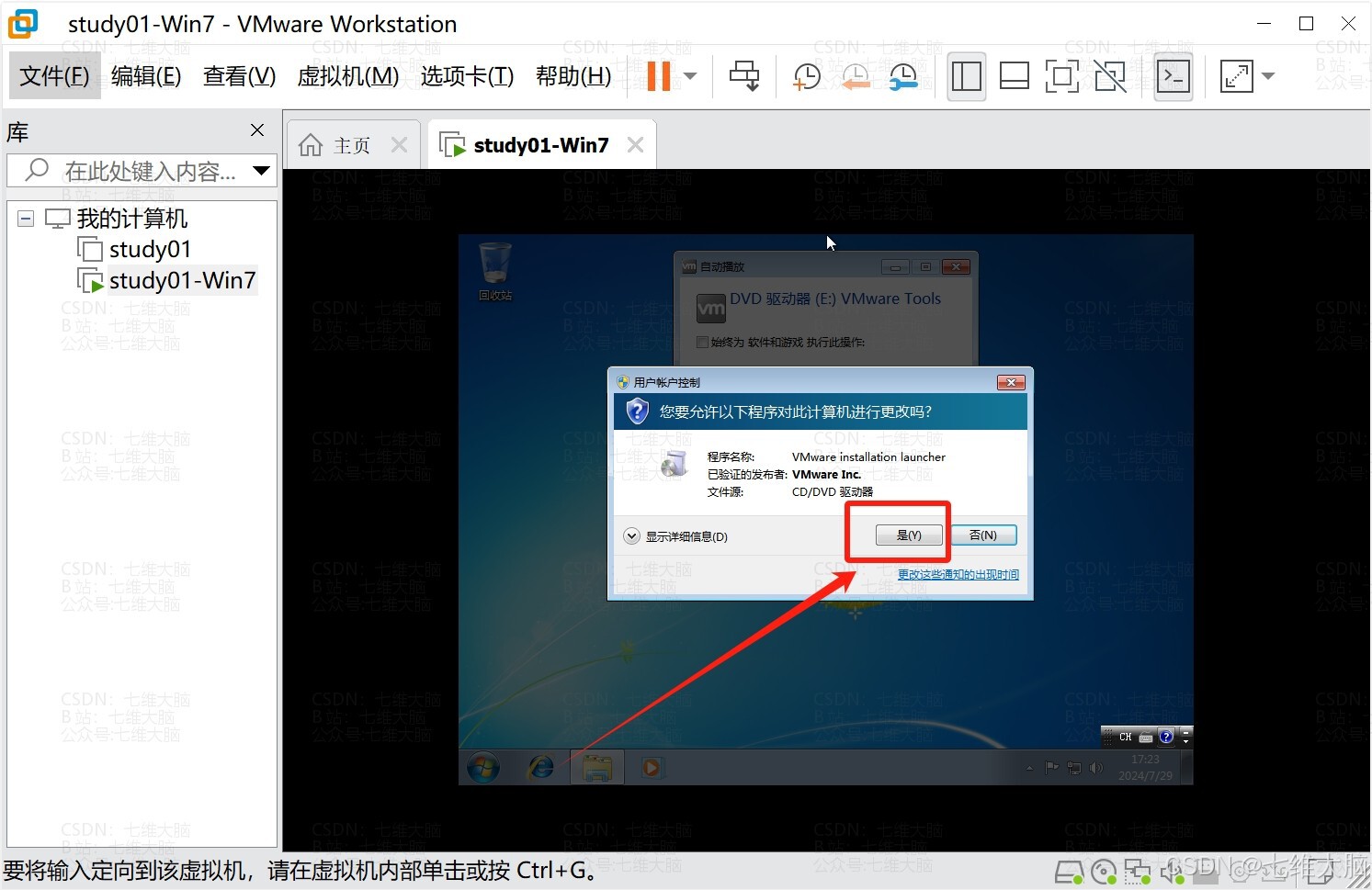The width and height of the screenshot is (1372, 890).
Task: Click the hard disk status bar icon
Action: pyautogui.click(x=1069, y=872)
